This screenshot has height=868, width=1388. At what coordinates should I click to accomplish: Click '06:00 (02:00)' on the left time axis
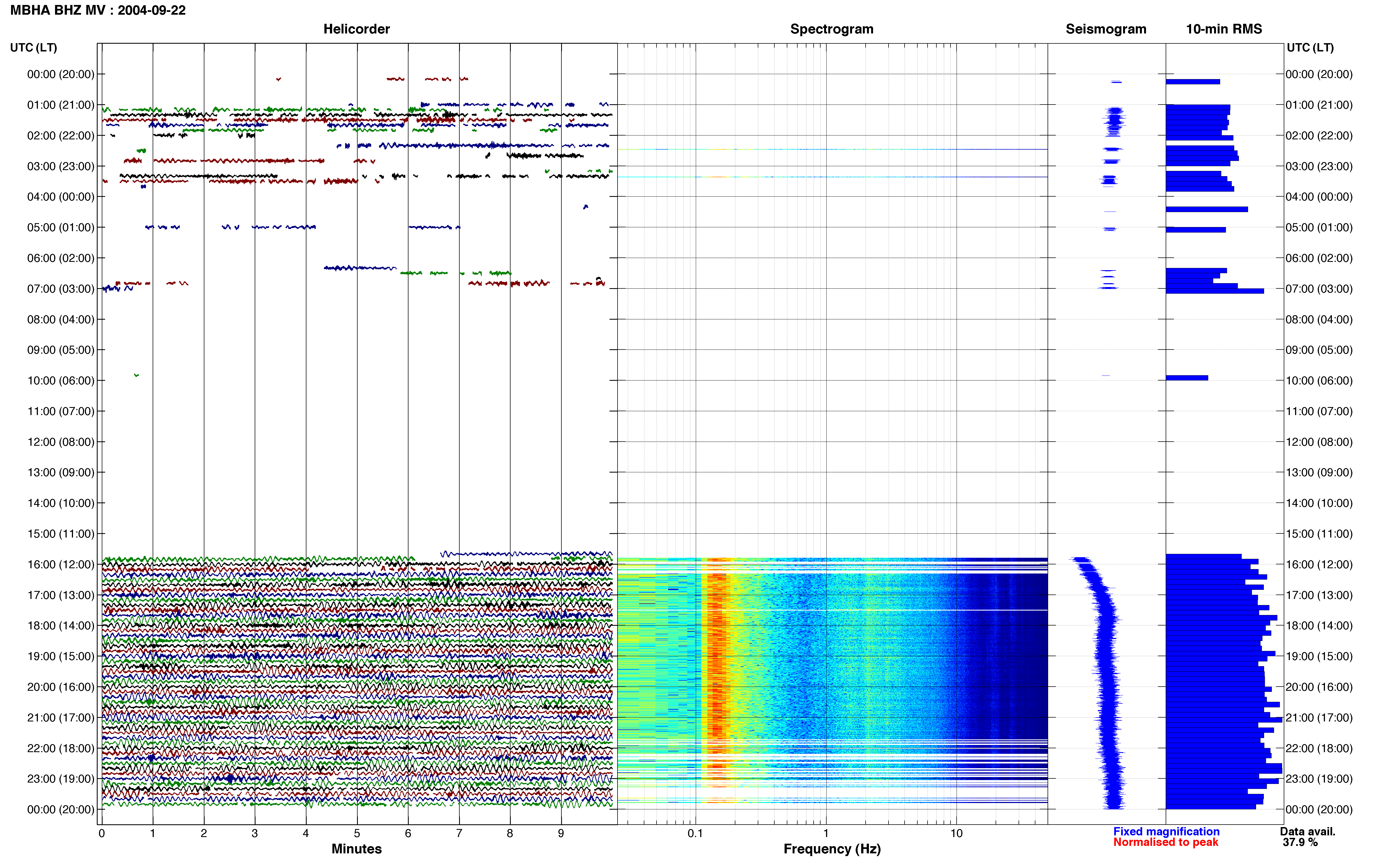pyautogui.click(x=61, y=258)
